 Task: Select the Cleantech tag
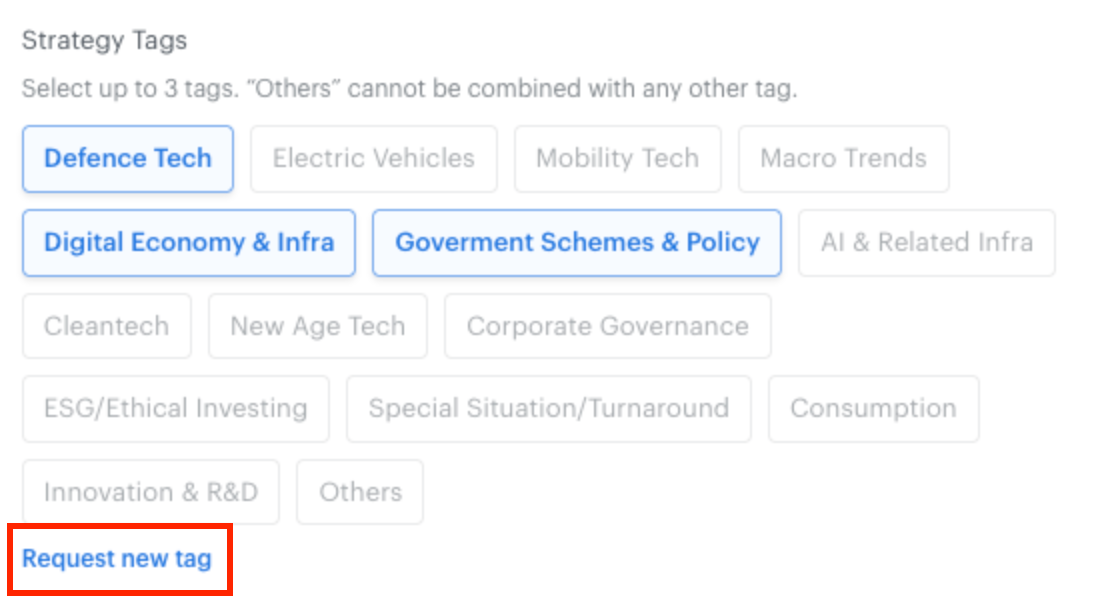(106, 326)
